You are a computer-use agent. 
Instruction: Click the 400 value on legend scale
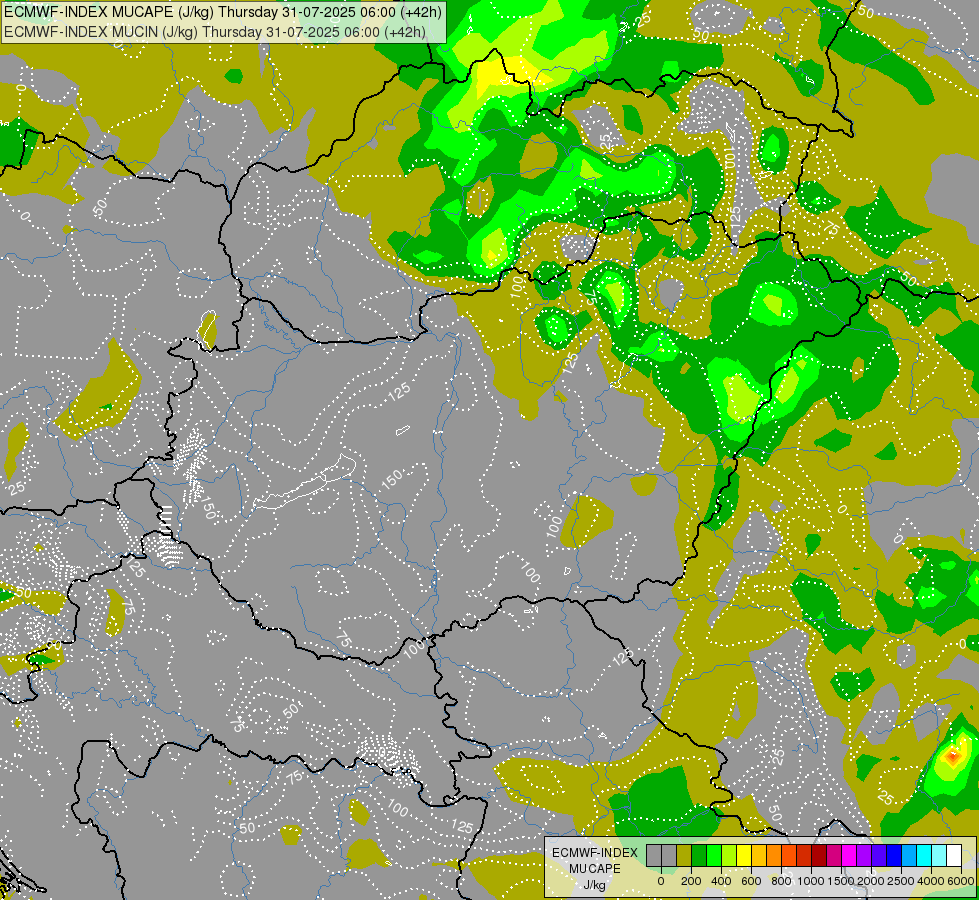[x=721, y=881]
